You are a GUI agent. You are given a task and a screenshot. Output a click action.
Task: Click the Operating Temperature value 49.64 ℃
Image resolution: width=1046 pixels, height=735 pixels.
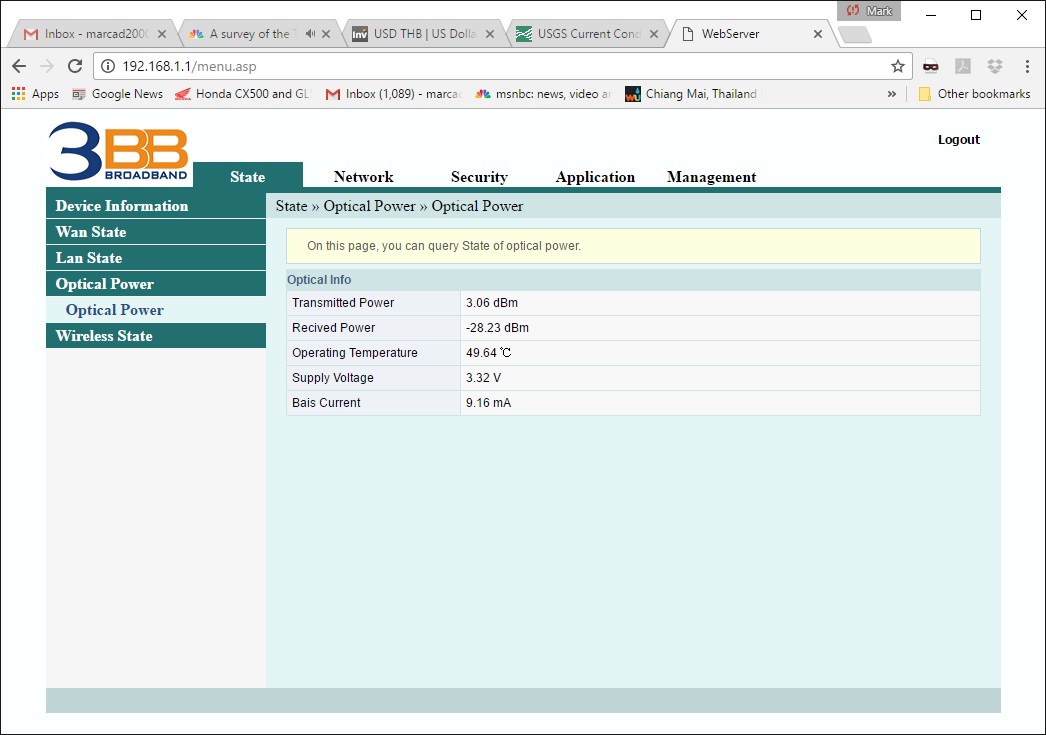tap(488, 353)
